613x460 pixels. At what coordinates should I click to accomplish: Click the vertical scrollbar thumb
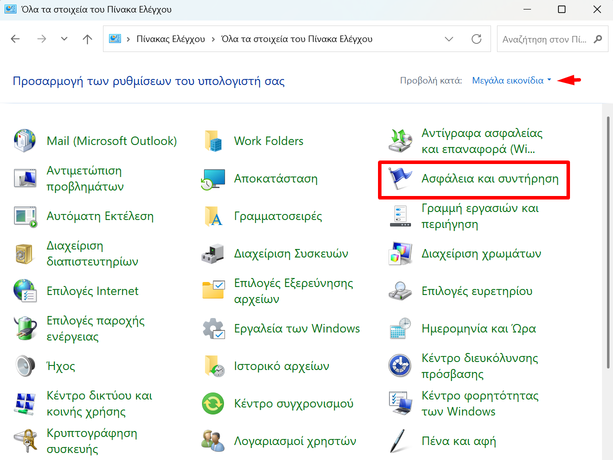coord(608,242)
